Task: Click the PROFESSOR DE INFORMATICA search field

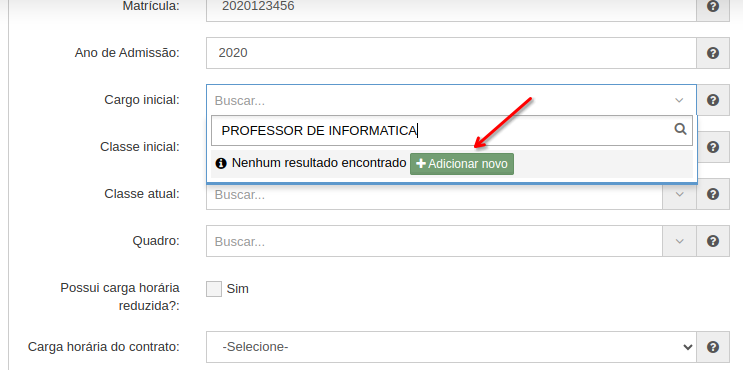Action: coord(452,130)
